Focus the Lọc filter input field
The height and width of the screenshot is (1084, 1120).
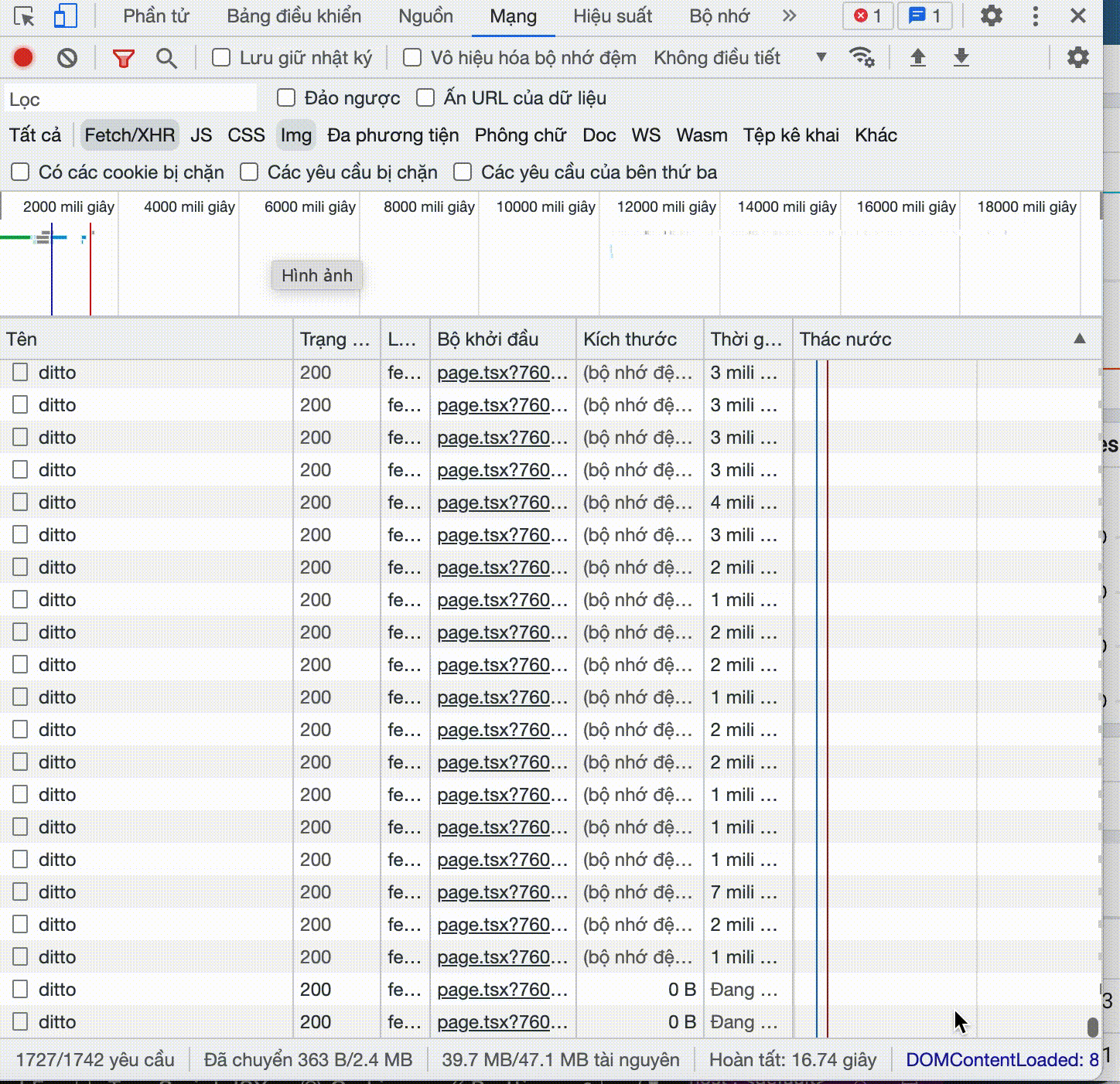point(131,99)
